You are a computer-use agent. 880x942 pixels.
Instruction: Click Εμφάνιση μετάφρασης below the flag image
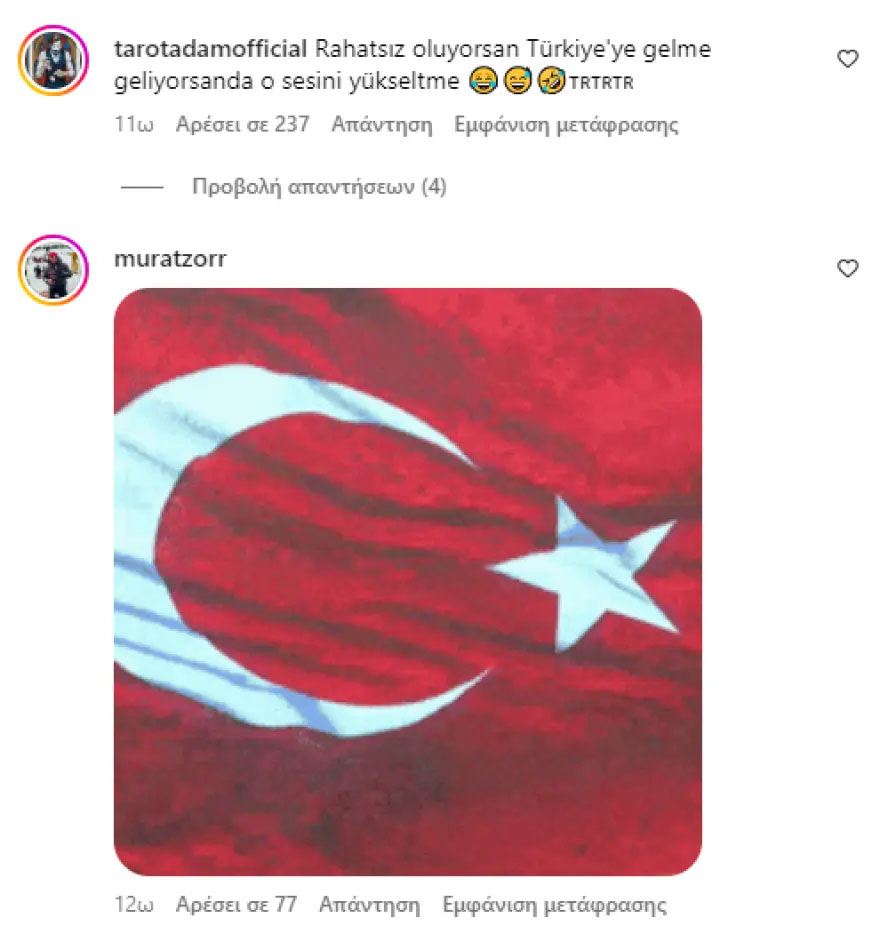(554, 904)
